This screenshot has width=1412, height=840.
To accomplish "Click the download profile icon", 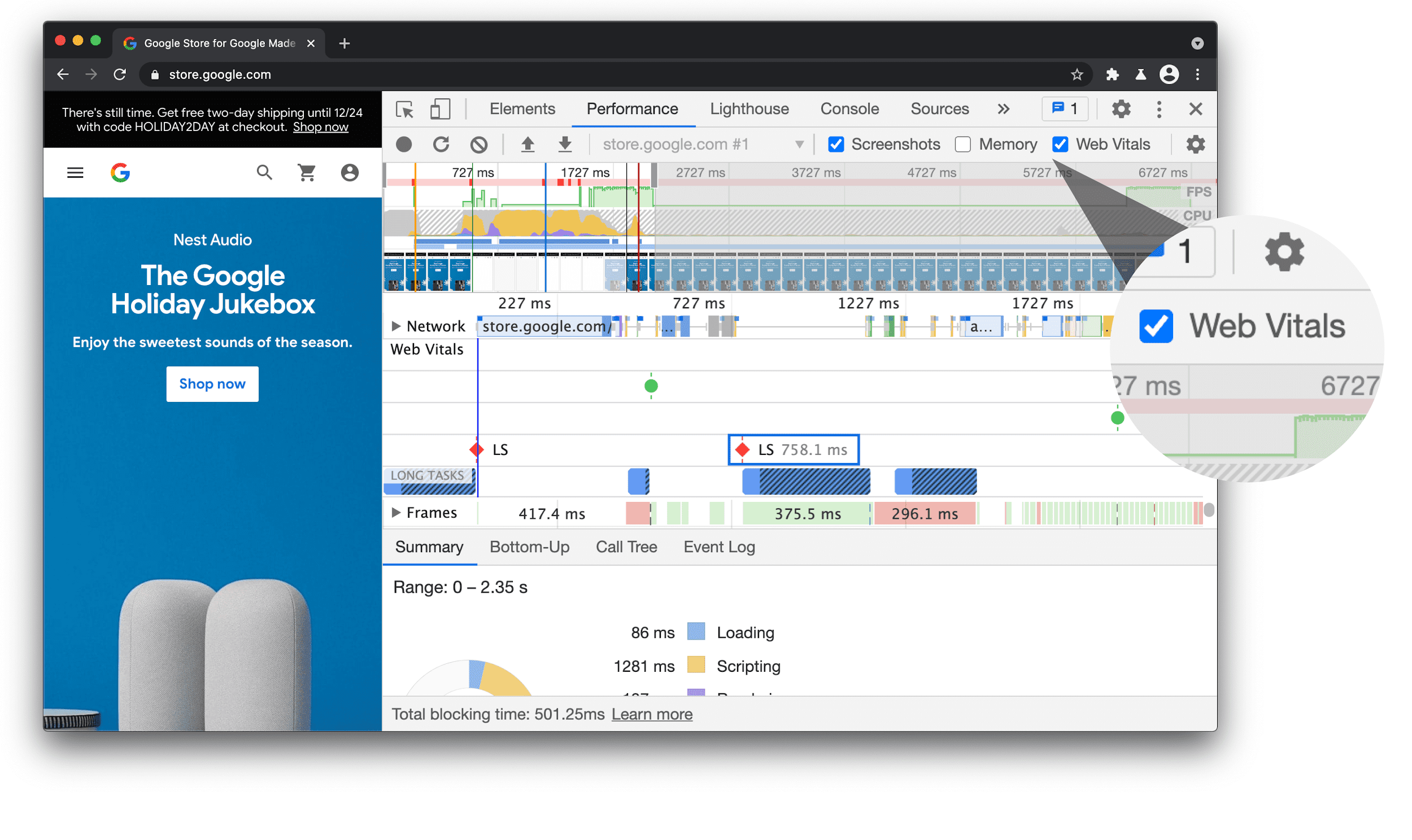I will point(565,143).
